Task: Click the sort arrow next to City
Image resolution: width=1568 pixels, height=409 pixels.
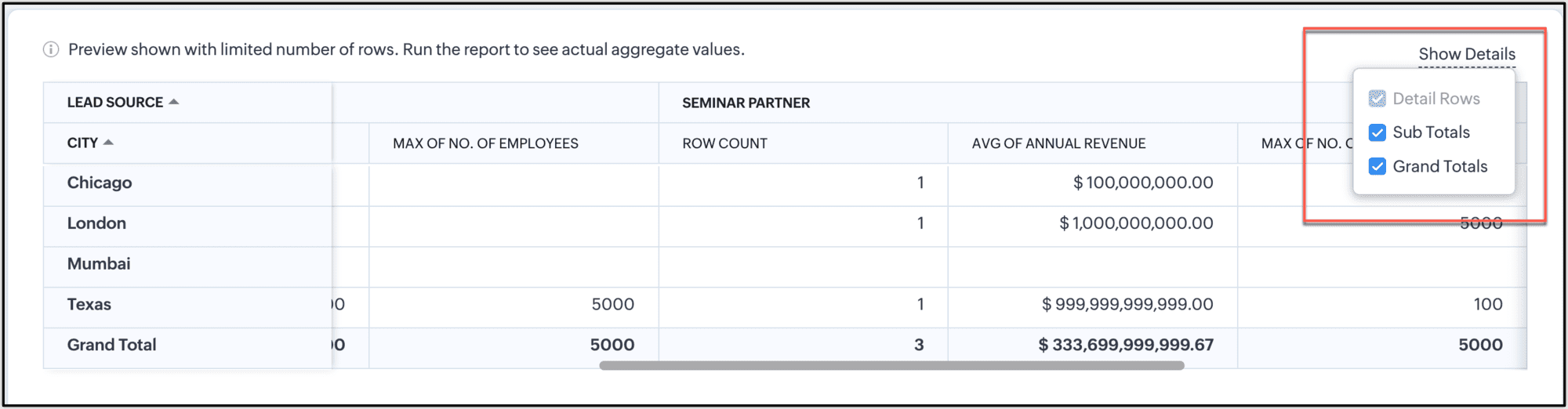Action: [x=109, y=143]
